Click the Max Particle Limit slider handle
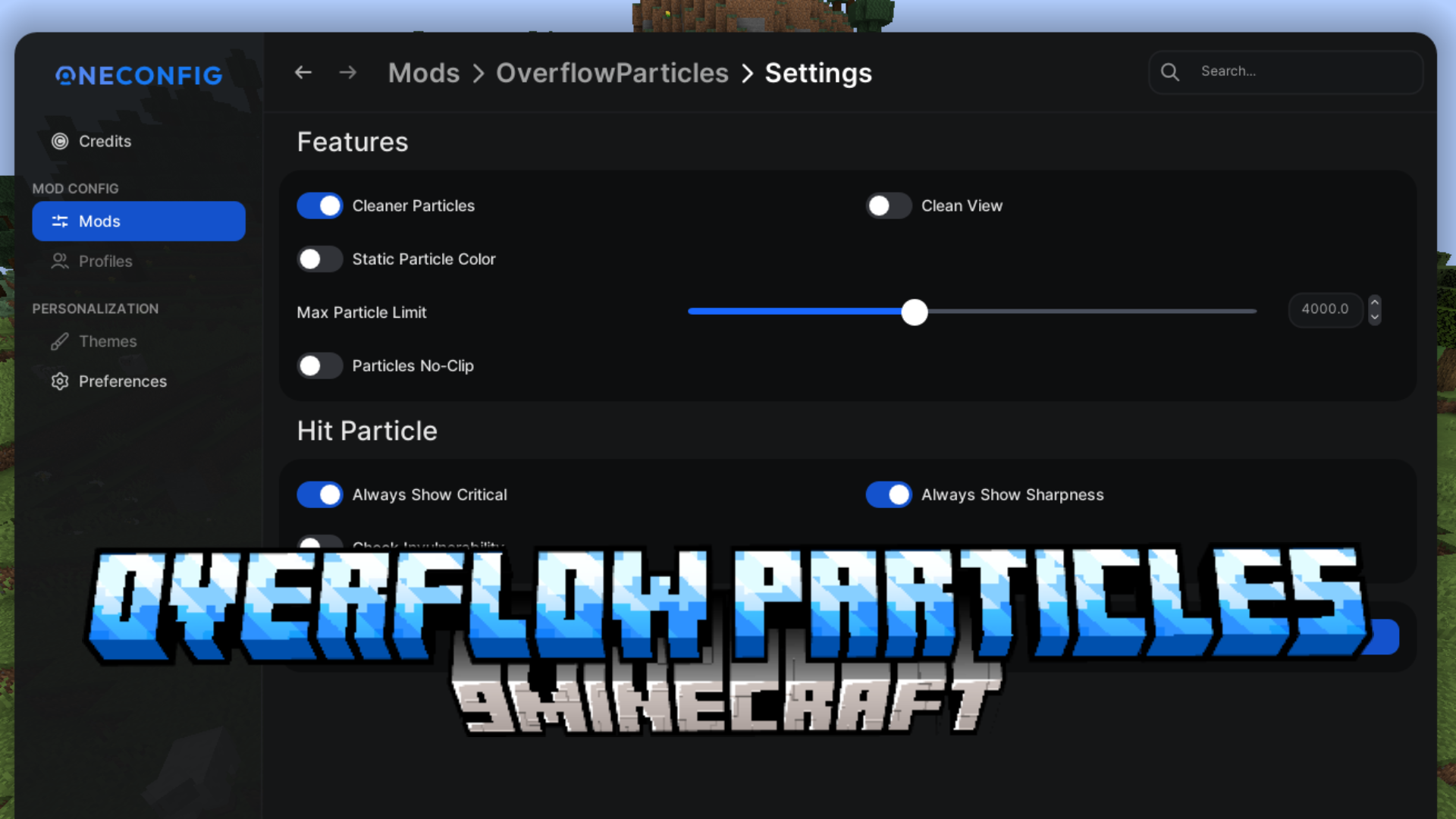Viewport: 1456px width, 819px height. pyautogui.click(x=915, y=312)
